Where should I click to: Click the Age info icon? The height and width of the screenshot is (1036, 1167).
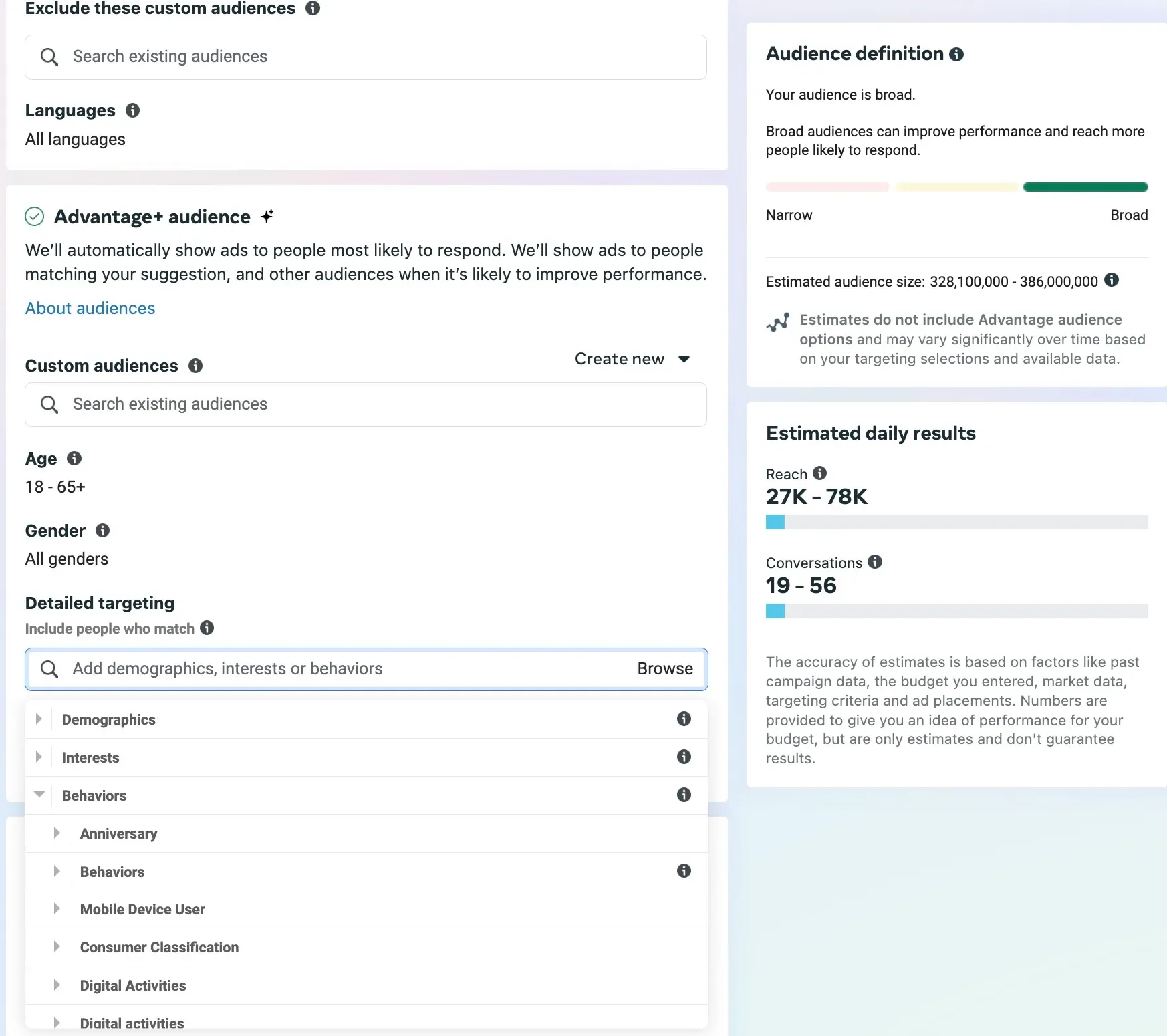coord(74,459)
